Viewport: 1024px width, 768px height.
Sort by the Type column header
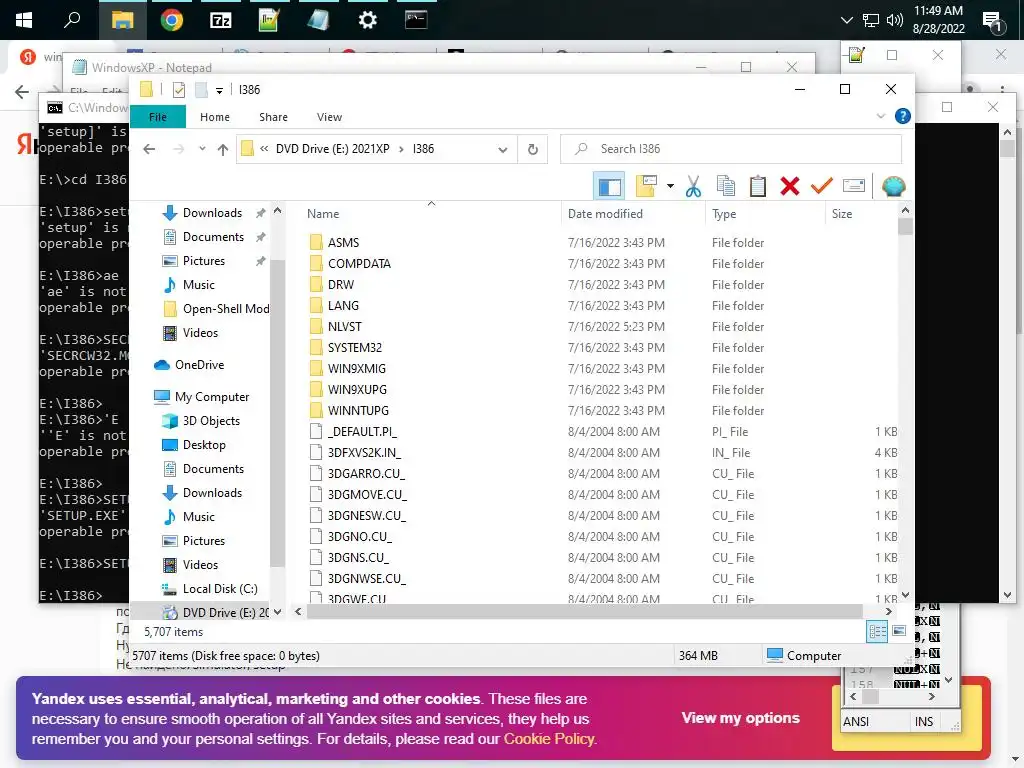tap(724, 214)
